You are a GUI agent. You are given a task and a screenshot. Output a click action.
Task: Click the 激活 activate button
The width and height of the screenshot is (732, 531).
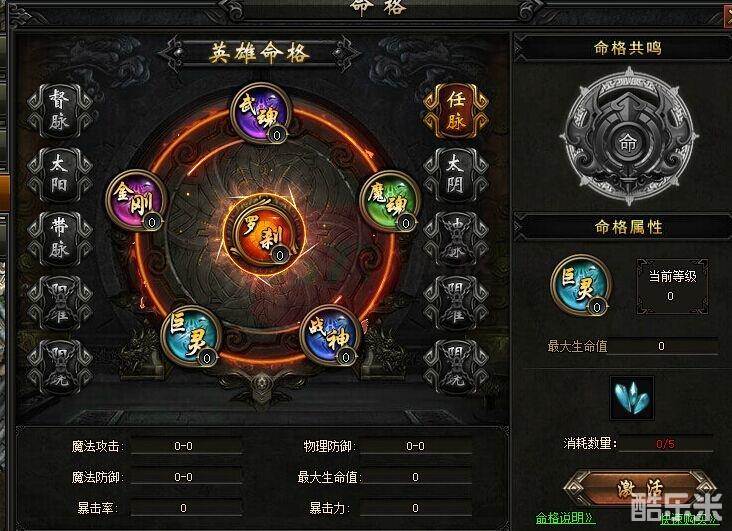coord(640,489)
